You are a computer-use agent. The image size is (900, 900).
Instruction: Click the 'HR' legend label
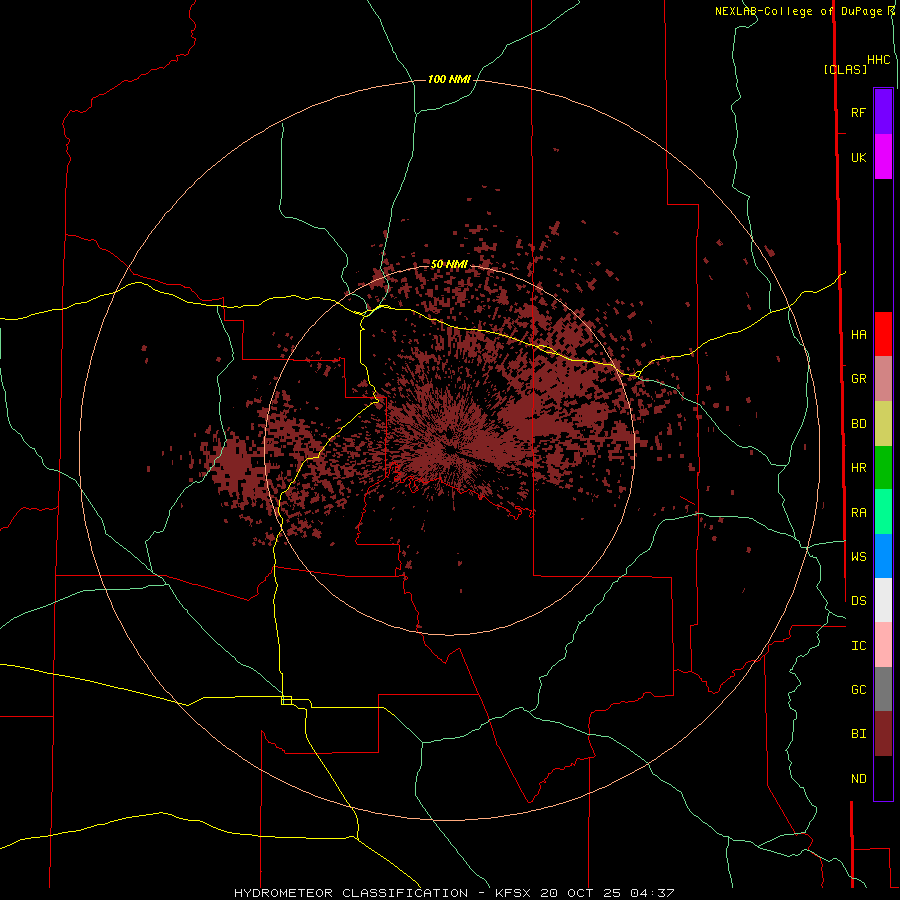click(x=858, y=468)
